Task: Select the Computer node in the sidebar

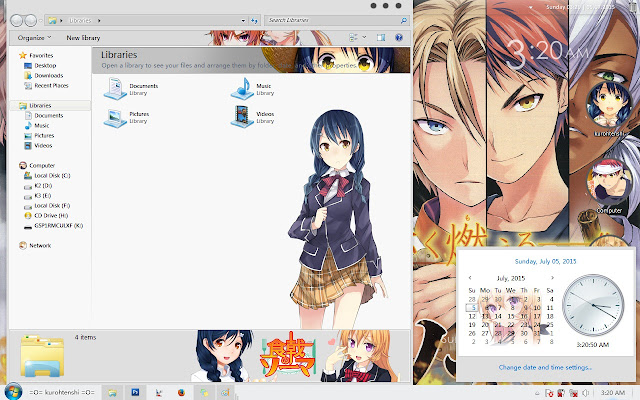Action: point(37,165)
